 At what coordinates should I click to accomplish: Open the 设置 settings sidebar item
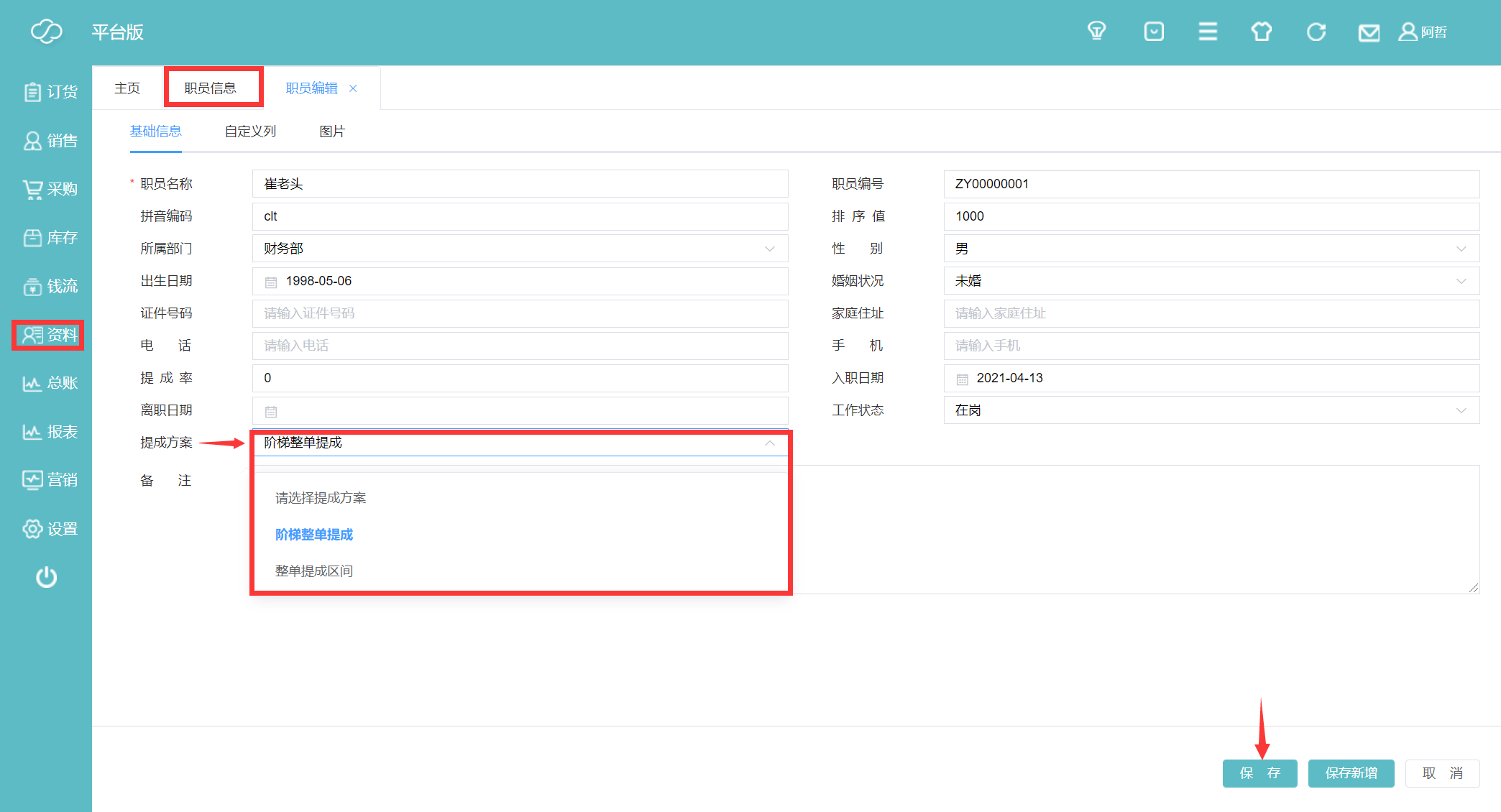50,529
